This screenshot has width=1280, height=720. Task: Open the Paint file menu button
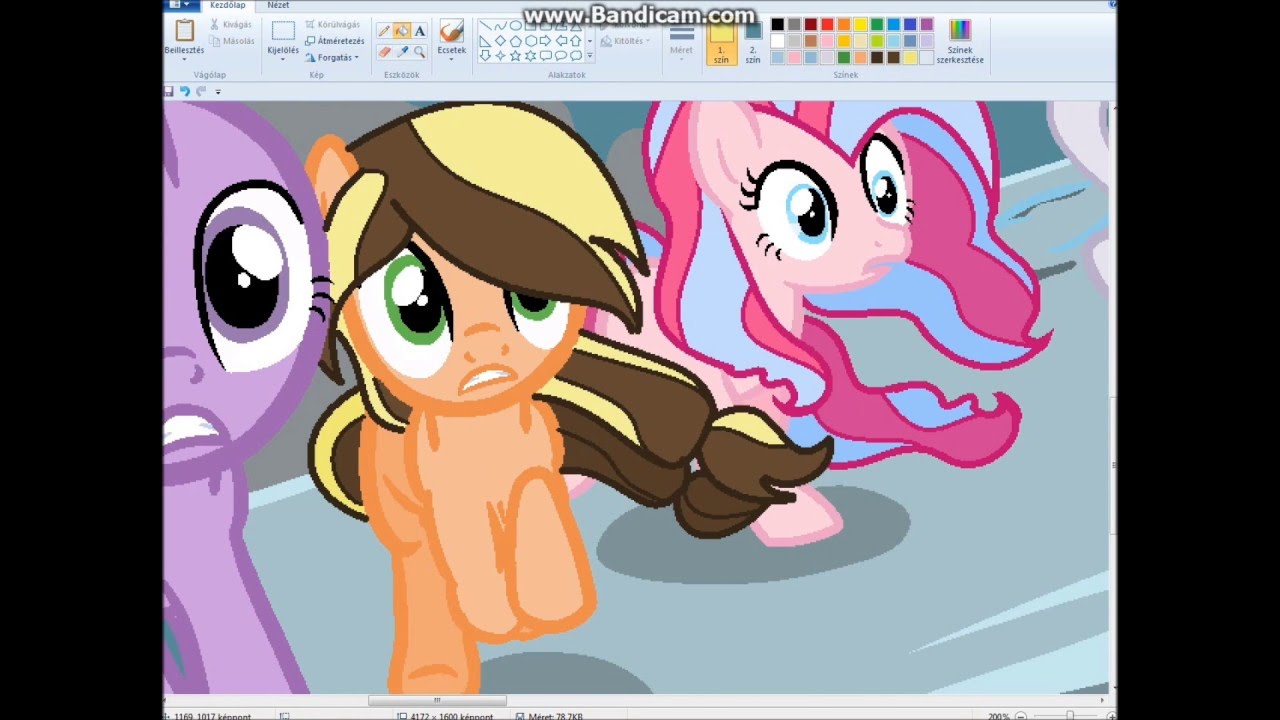pyautogui.click(x=181, y=4)
